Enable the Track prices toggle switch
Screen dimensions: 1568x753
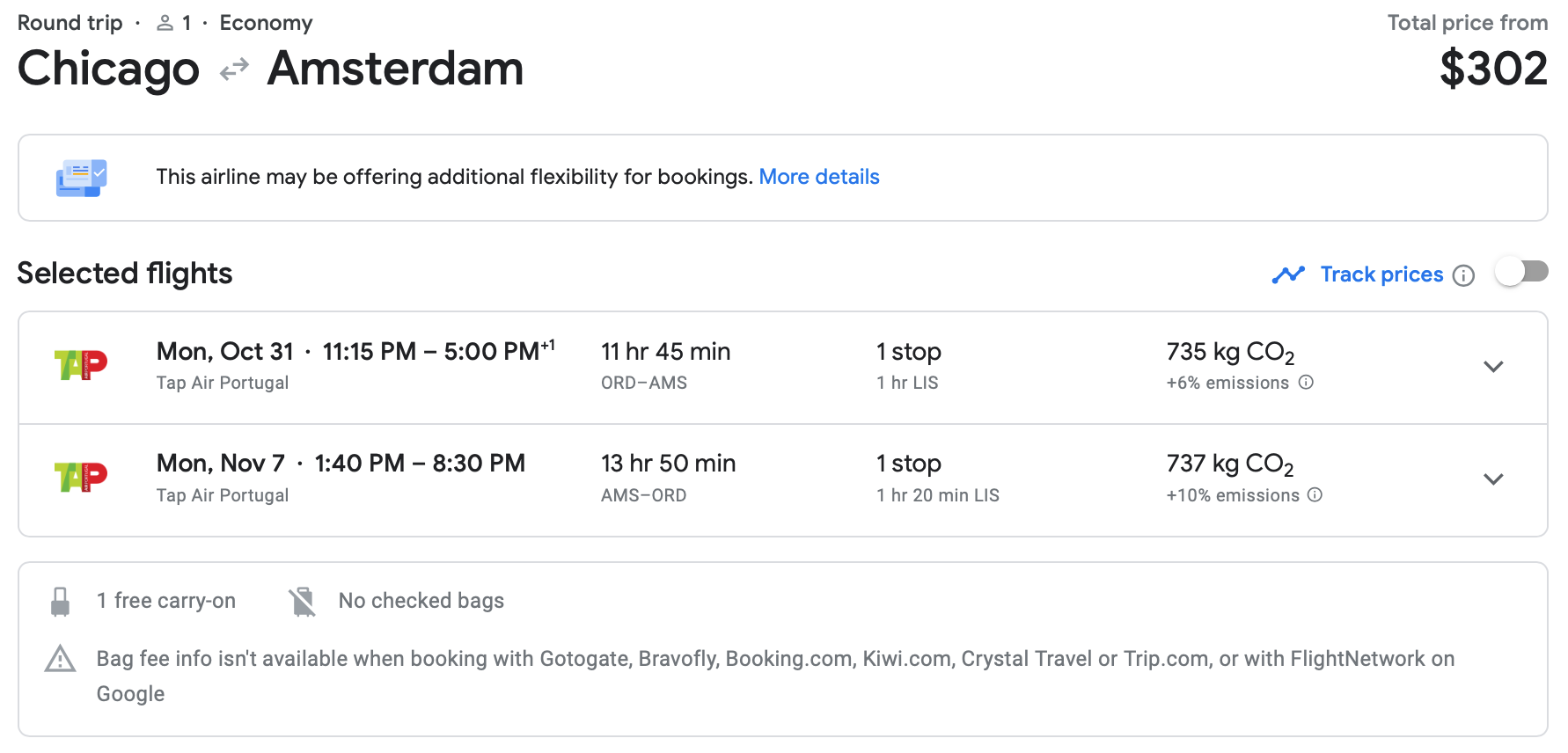click(x=1521, y=273)
